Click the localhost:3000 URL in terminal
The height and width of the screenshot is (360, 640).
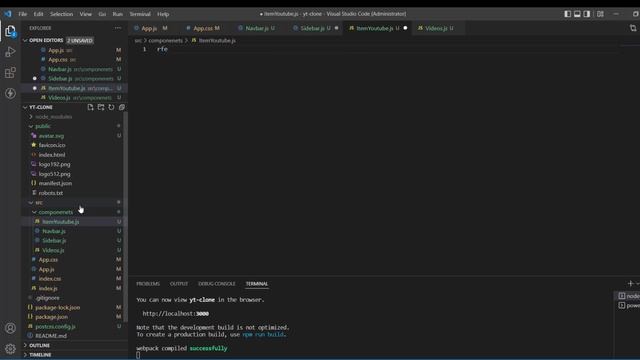[176, 313]
